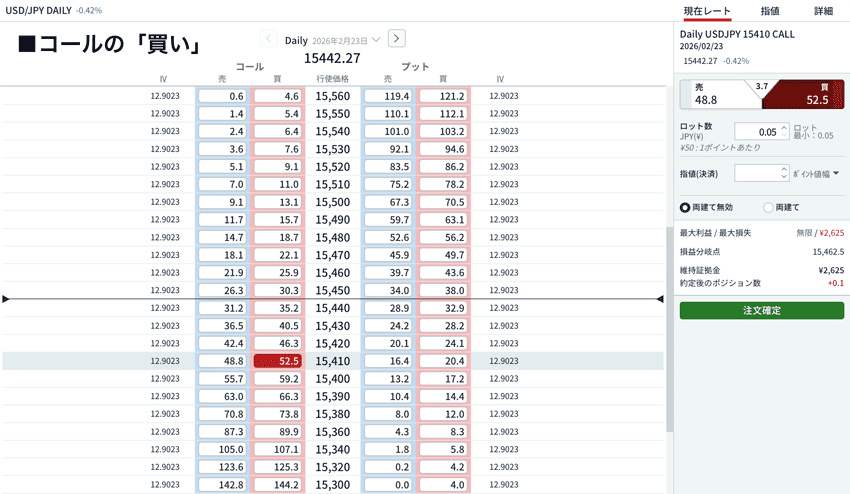Go to previous day's option chain arrow
Screen dimensions: 850x494
[269, 39]
